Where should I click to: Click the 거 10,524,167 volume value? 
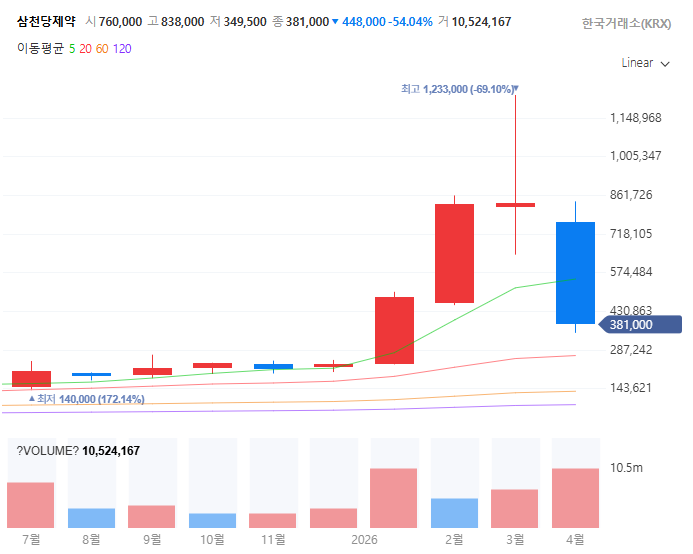pos(475,22)
